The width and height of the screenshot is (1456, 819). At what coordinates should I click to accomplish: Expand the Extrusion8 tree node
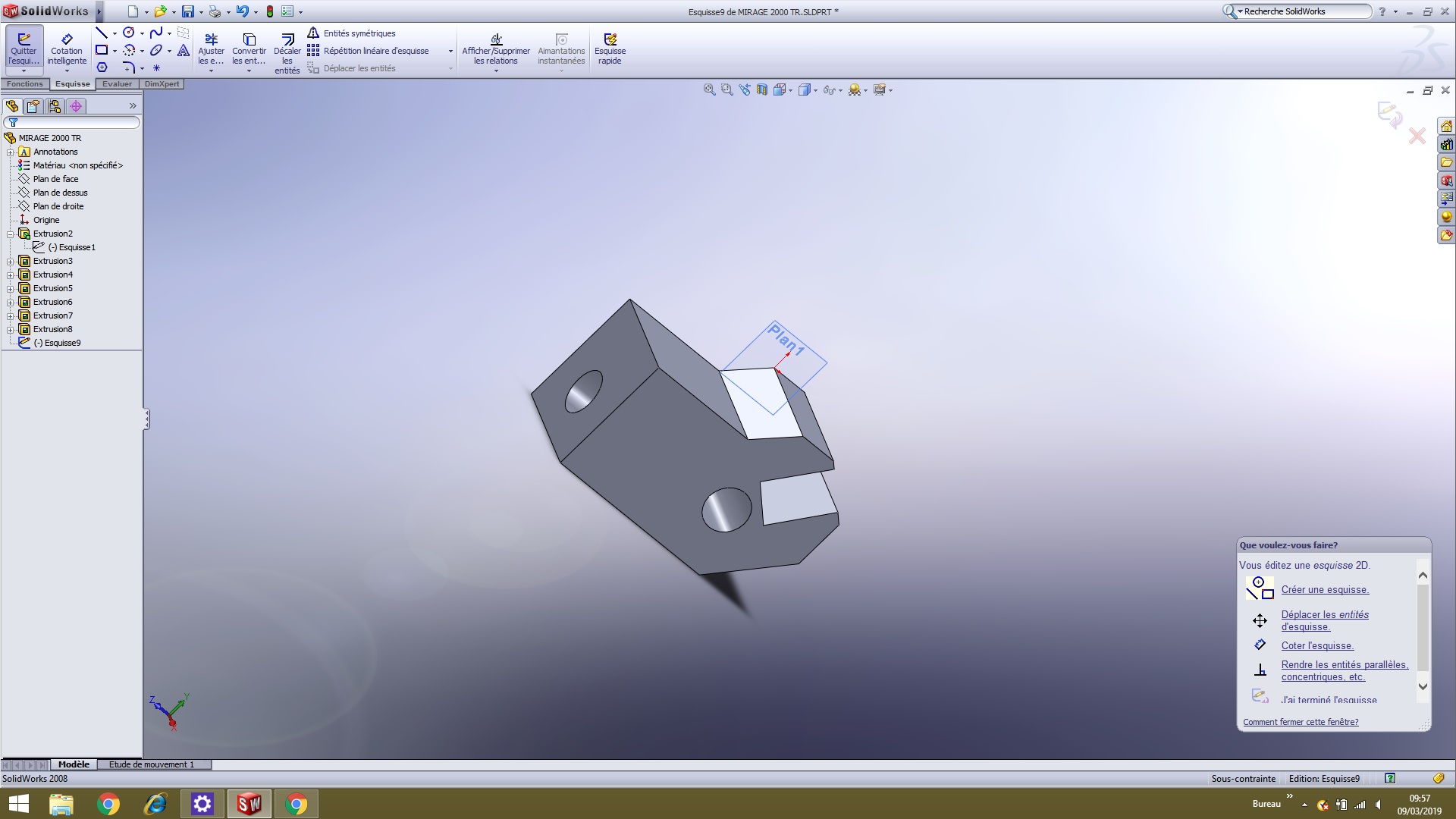coord(11,329)
